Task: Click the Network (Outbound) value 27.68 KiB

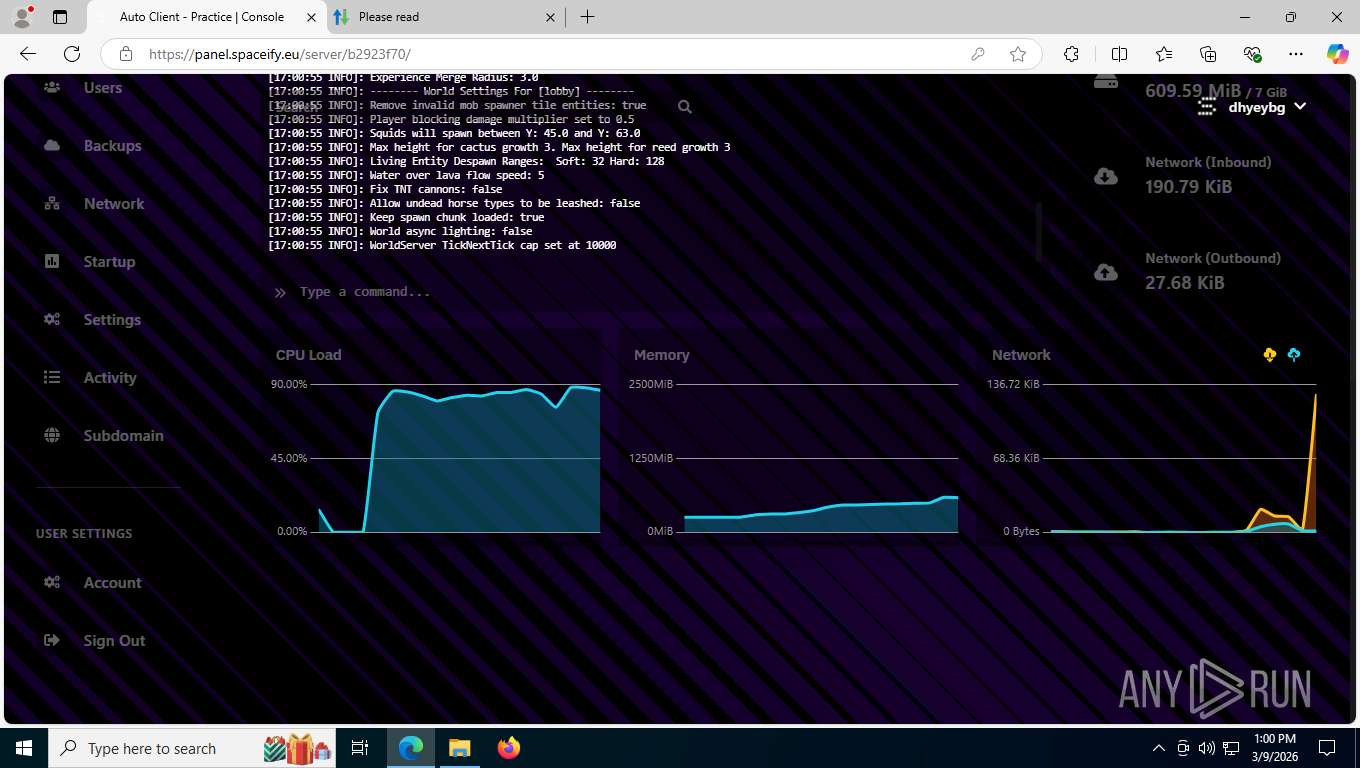Action: (x=1184, y=283)
